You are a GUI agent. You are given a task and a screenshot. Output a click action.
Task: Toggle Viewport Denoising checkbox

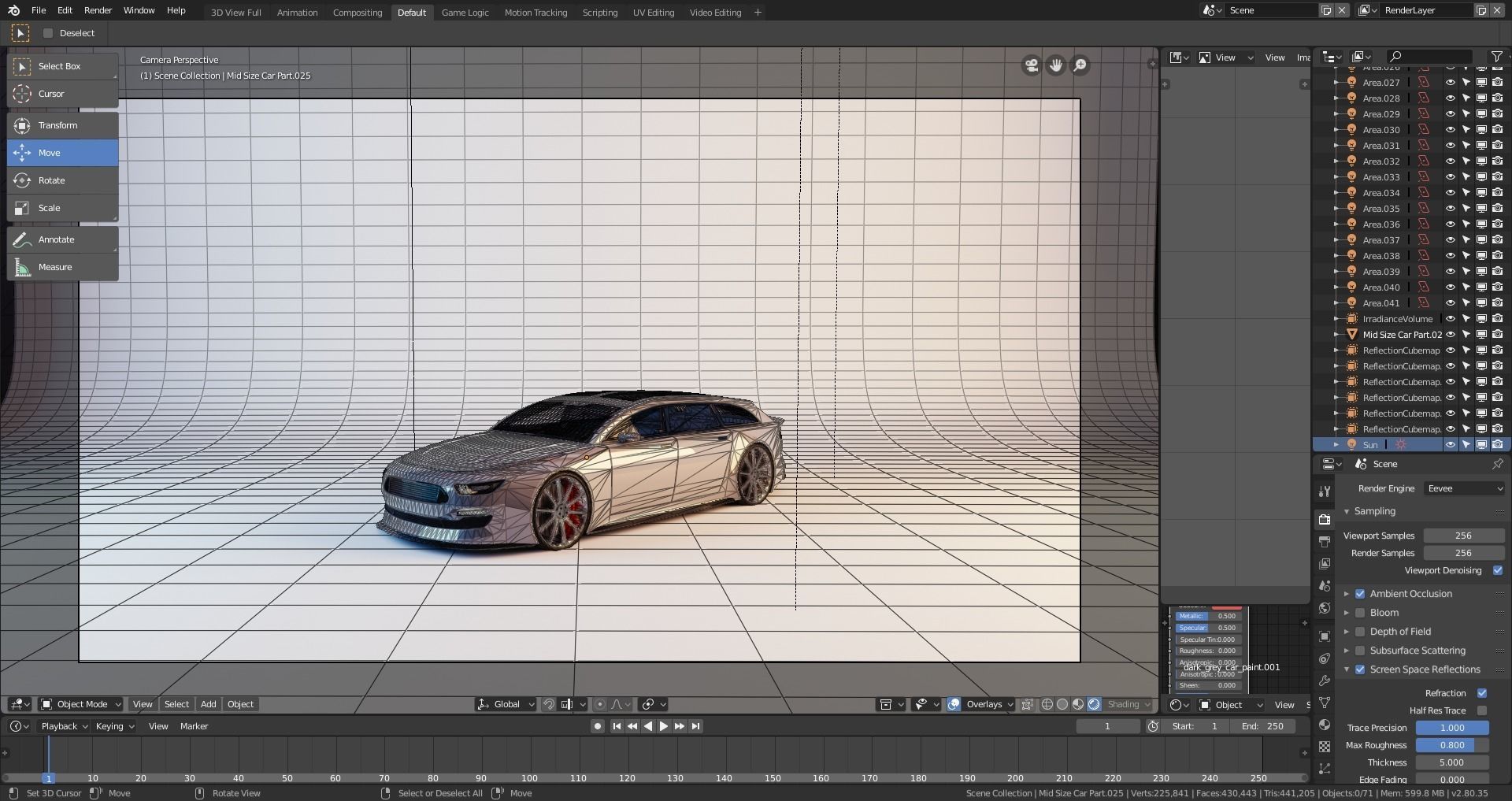point(1498,570)
